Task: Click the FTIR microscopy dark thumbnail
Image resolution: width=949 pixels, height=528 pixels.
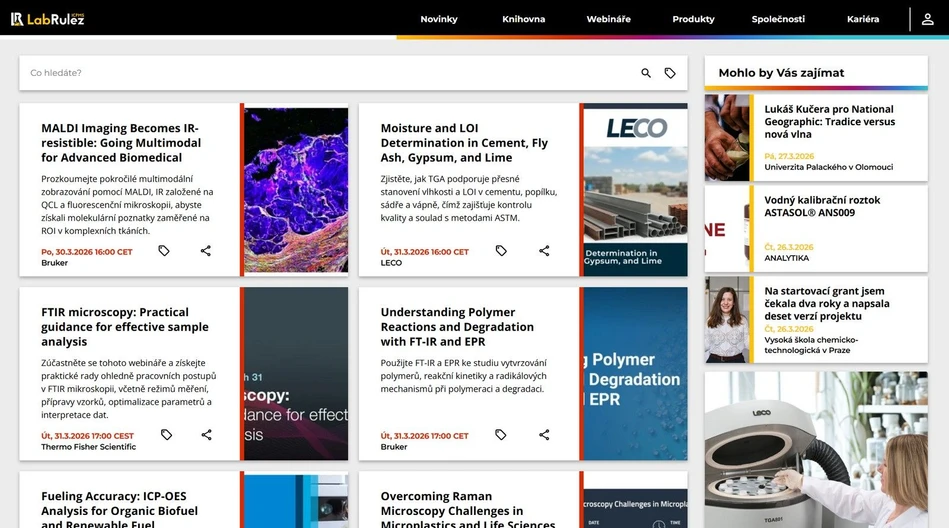Action: tap(296, 374)
